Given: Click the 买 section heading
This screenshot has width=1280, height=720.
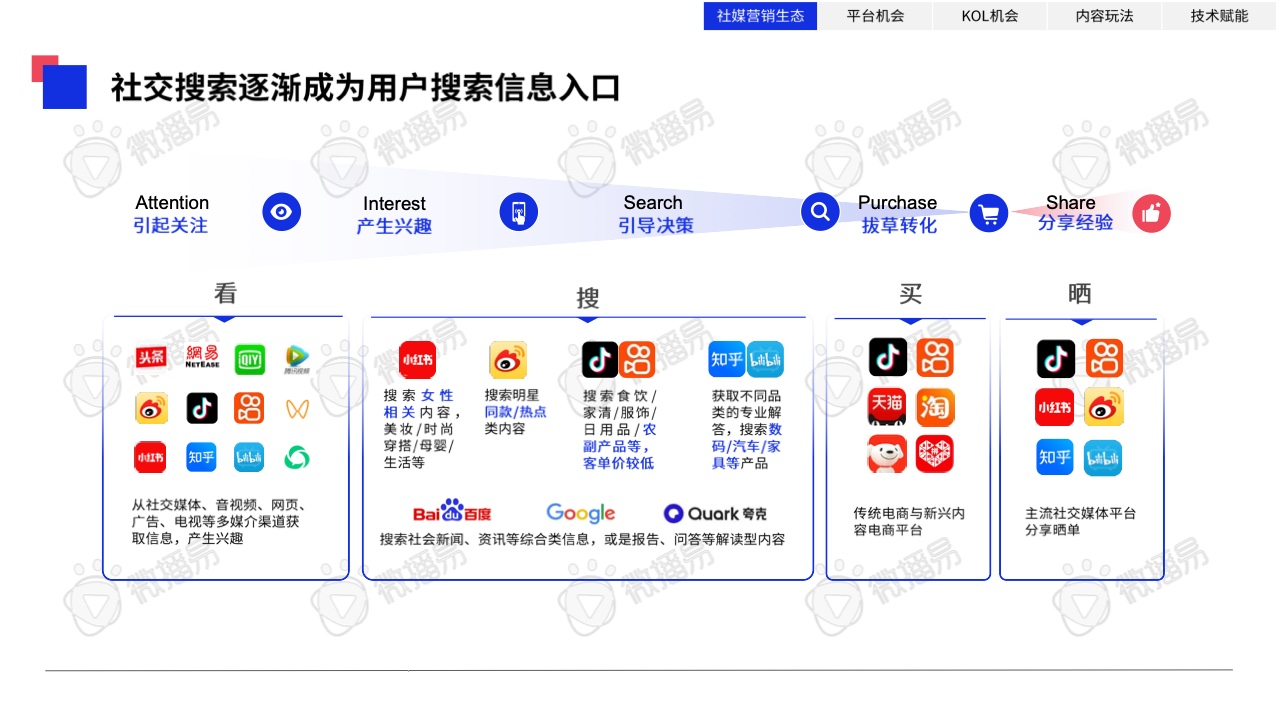Looking at the screenshot, I should point(910,294).
